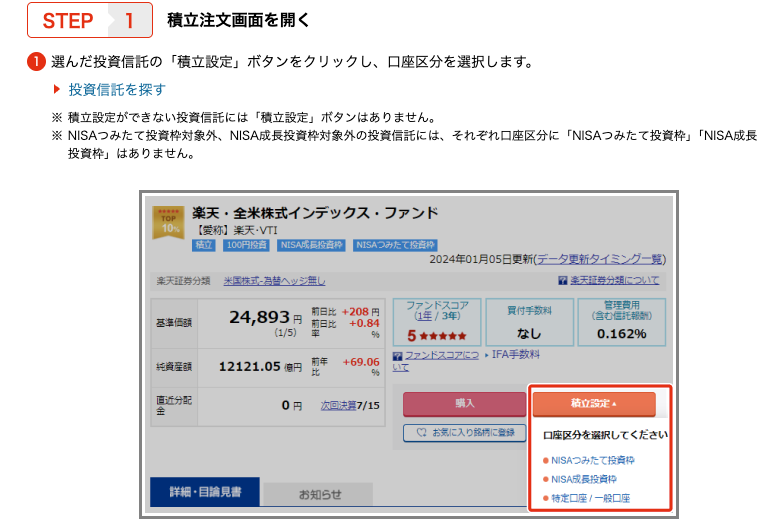Select the 1年 fund score period

424,316
